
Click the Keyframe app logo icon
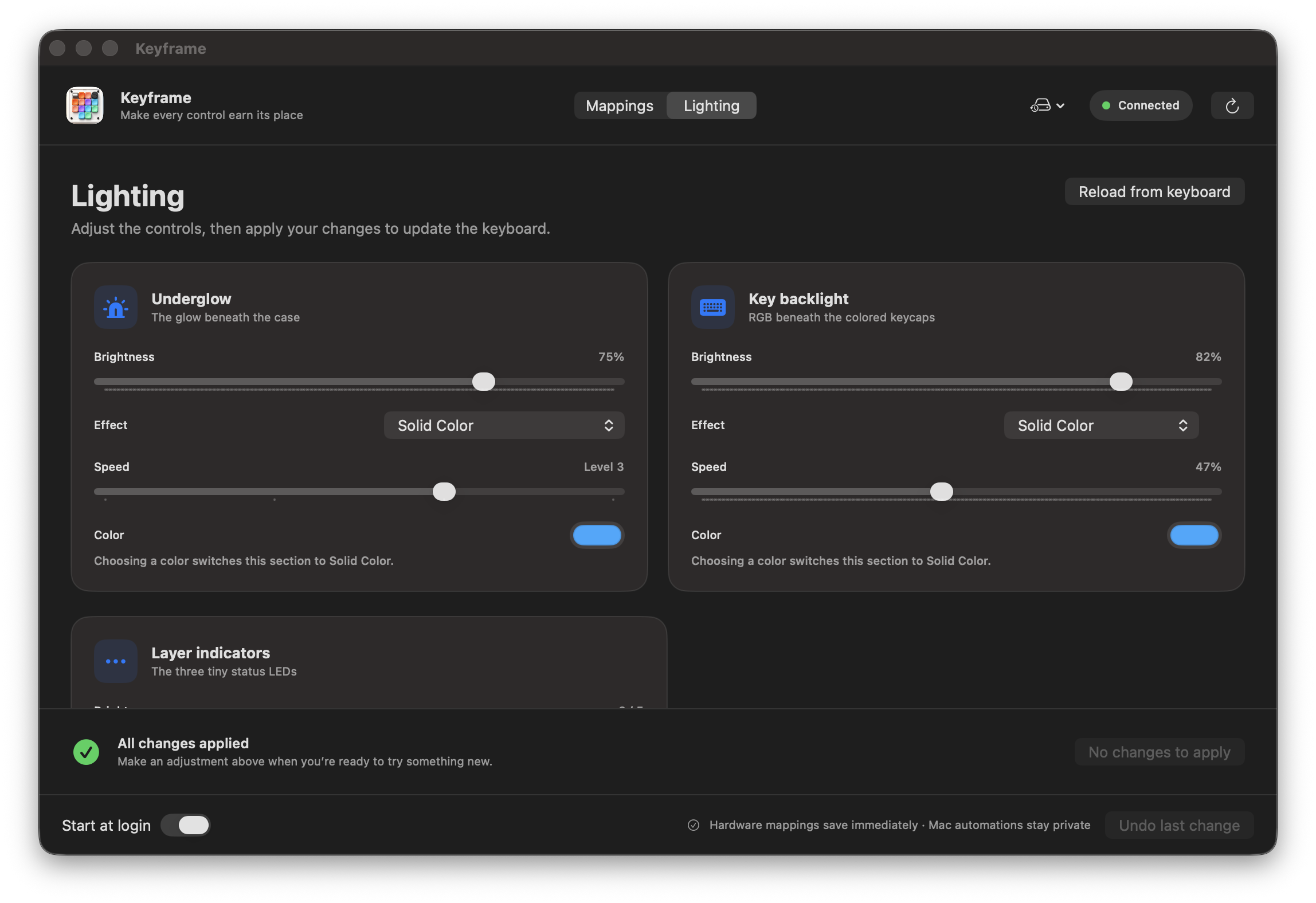tap(85, 105)
